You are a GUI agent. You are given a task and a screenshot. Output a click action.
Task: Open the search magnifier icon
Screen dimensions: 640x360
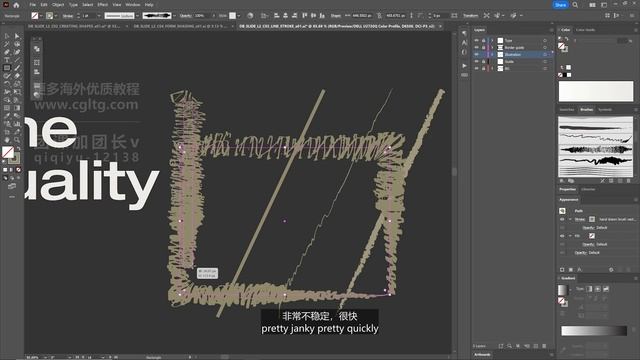(x=575, y=5)
